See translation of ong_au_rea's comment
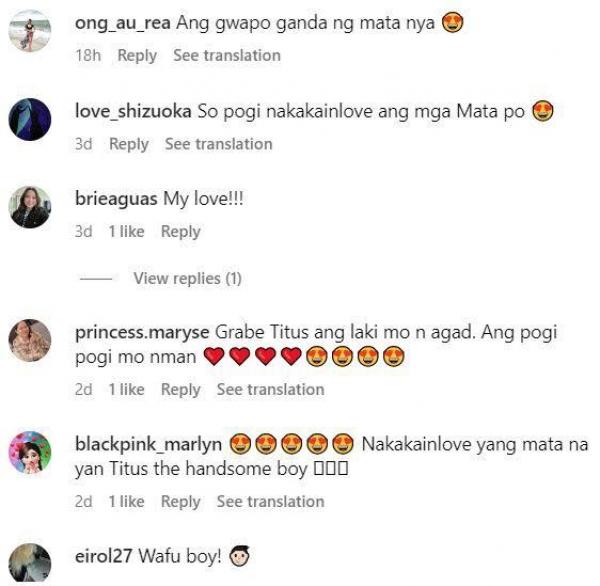Image resolution: width=600 pixels, height=586 pixels. 227,55
